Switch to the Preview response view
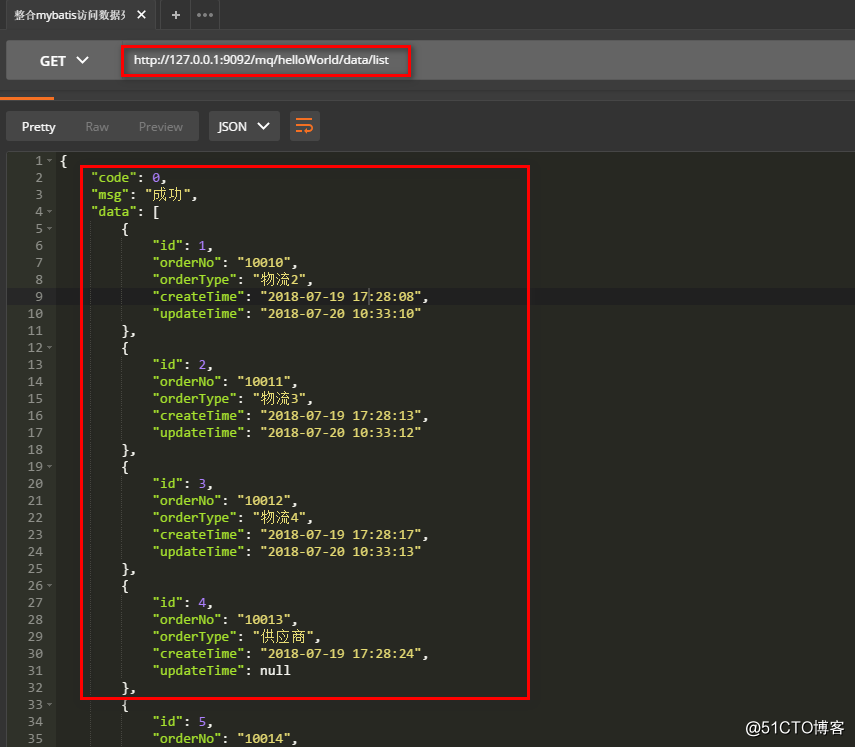 (161, 126)
